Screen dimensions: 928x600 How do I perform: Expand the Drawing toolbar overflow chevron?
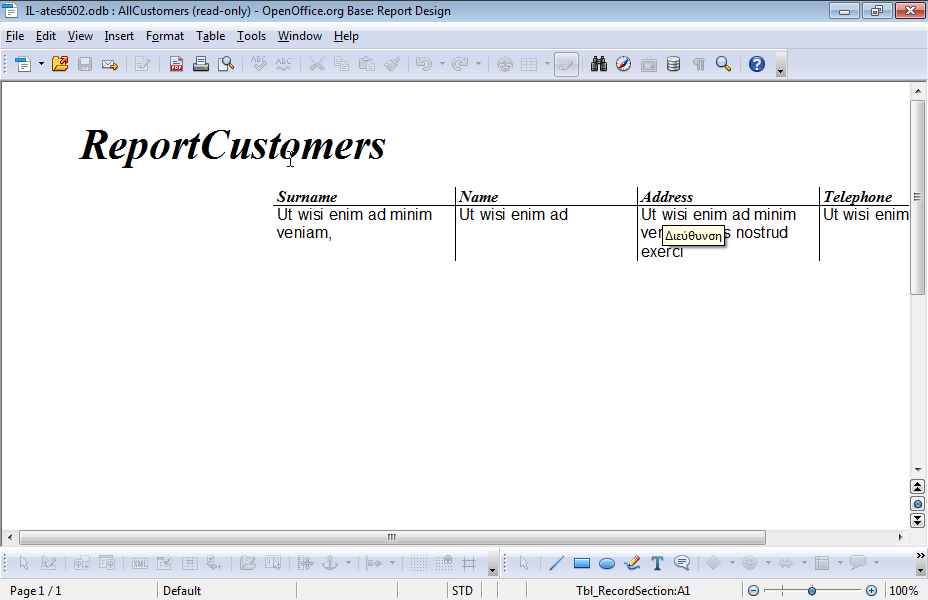920,556
